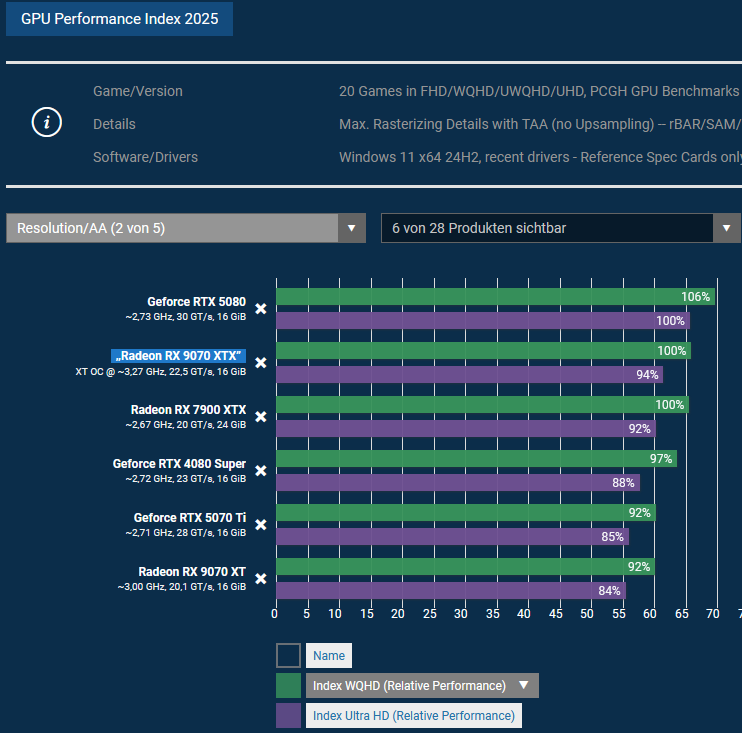
Task: Remove Geforce RTX 5070 Ti with its X icon
Action: pyautogui.click(x=261, y=524)
